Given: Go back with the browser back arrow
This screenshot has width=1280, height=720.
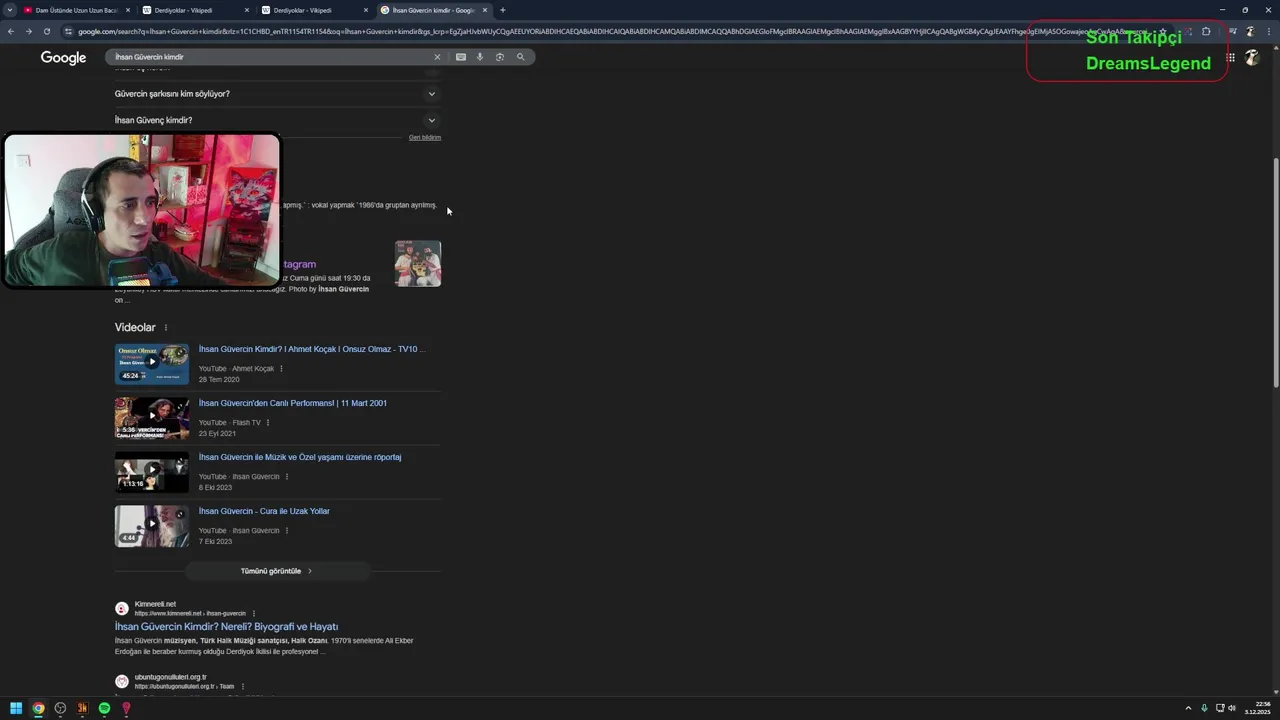Looking at the screenshot, I should pyautogui.click(x=11, y=31).
